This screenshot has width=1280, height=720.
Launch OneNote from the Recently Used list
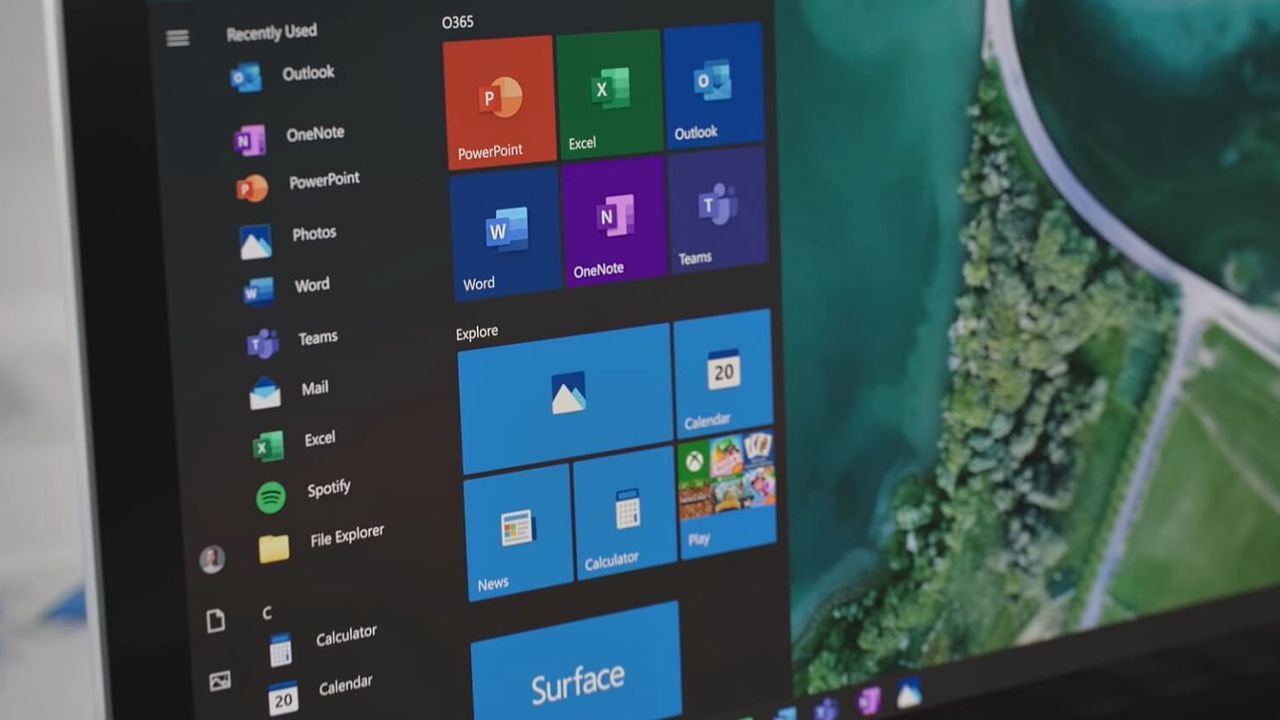pos(289,136)
